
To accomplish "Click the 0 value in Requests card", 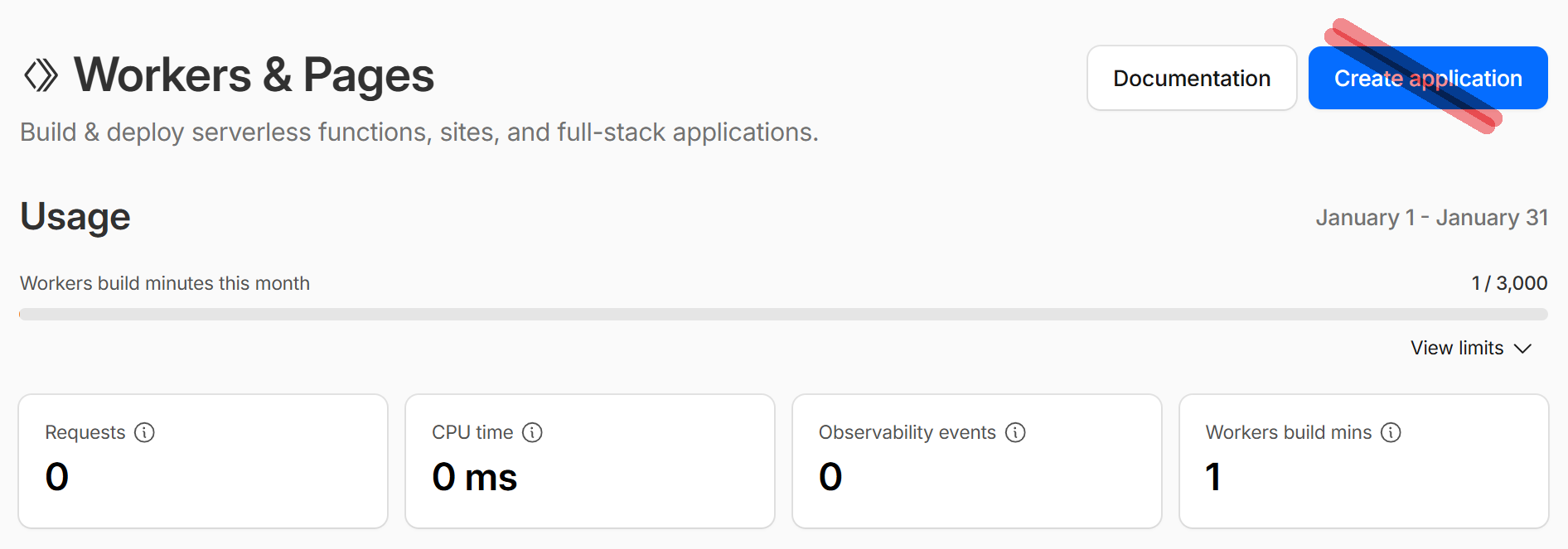I will click(x=57, y=477).
